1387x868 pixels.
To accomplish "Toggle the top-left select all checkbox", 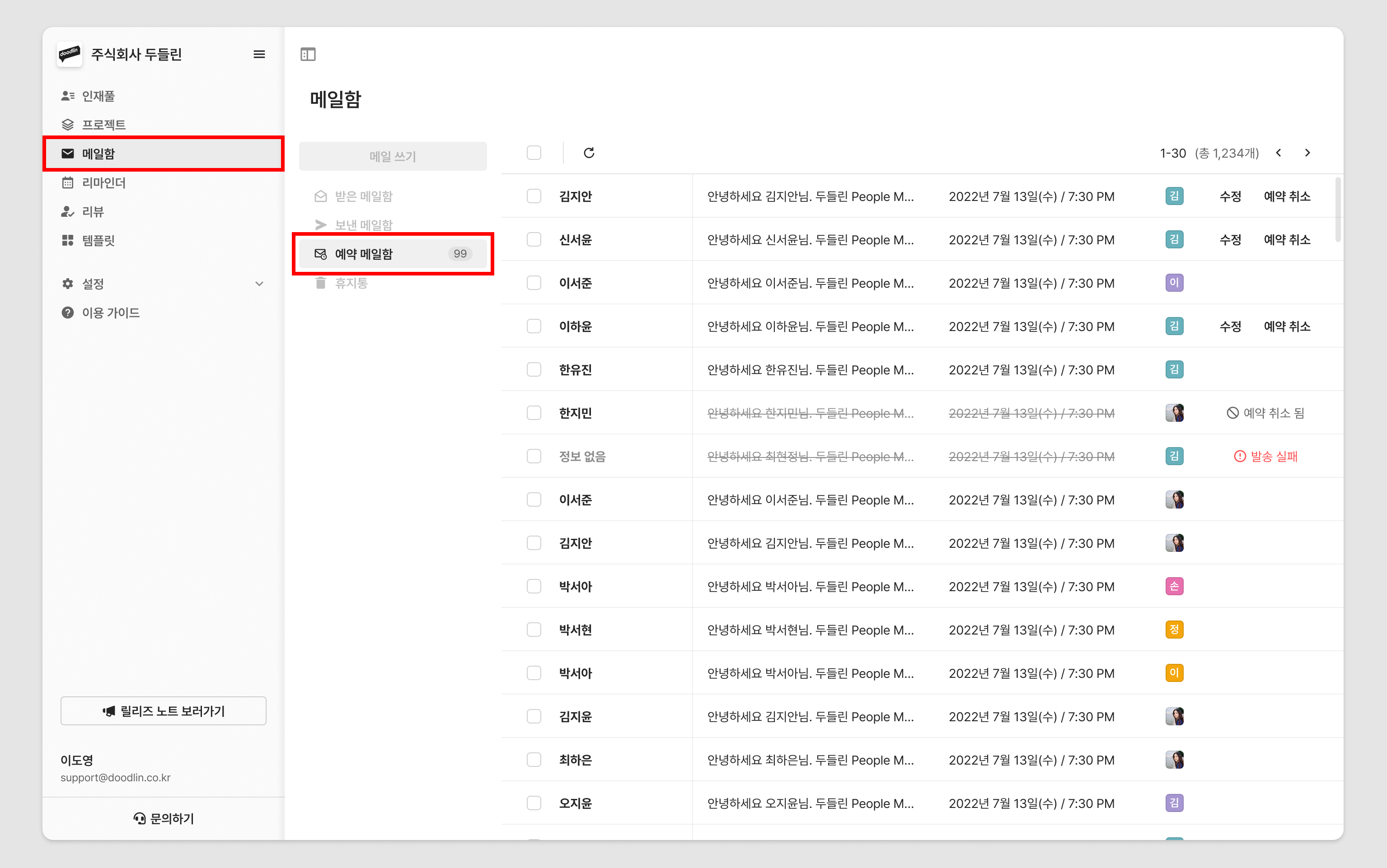I will pyautogui.click(x=534, y=153).
